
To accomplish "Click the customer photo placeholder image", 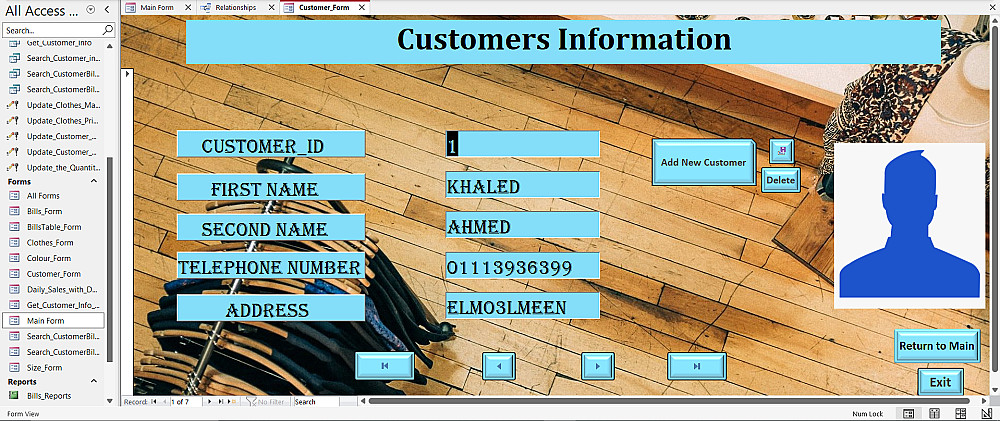I will (x=909, y=226).
